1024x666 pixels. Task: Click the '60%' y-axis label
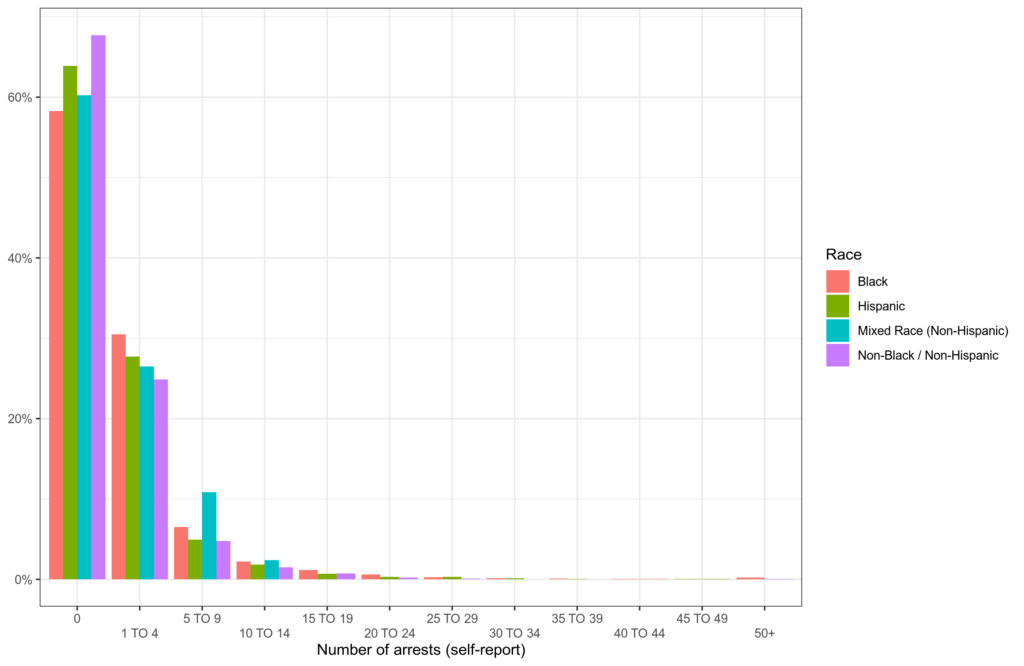pyautogui.click(x=20, y=98)
